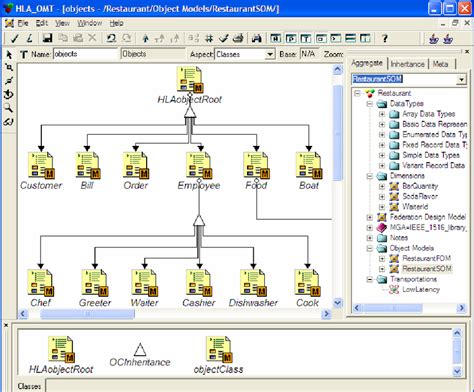
Task: Expand the Notes folder
Action: tap(370, 238)
